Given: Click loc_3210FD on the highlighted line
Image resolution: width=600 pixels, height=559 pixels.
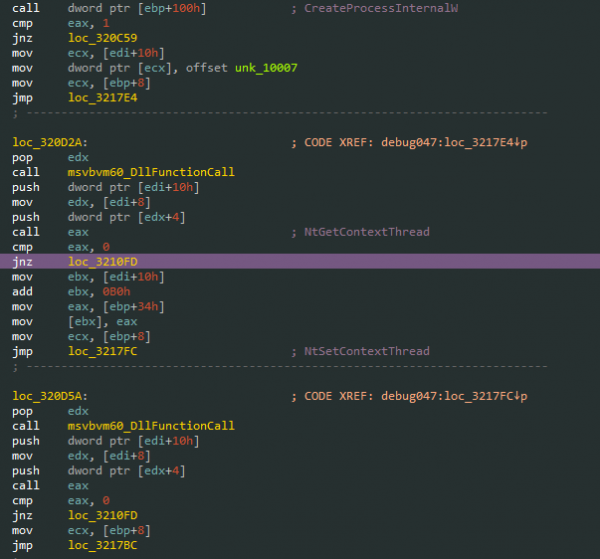Looking at the screenshot, I should [x=97, y=262].
